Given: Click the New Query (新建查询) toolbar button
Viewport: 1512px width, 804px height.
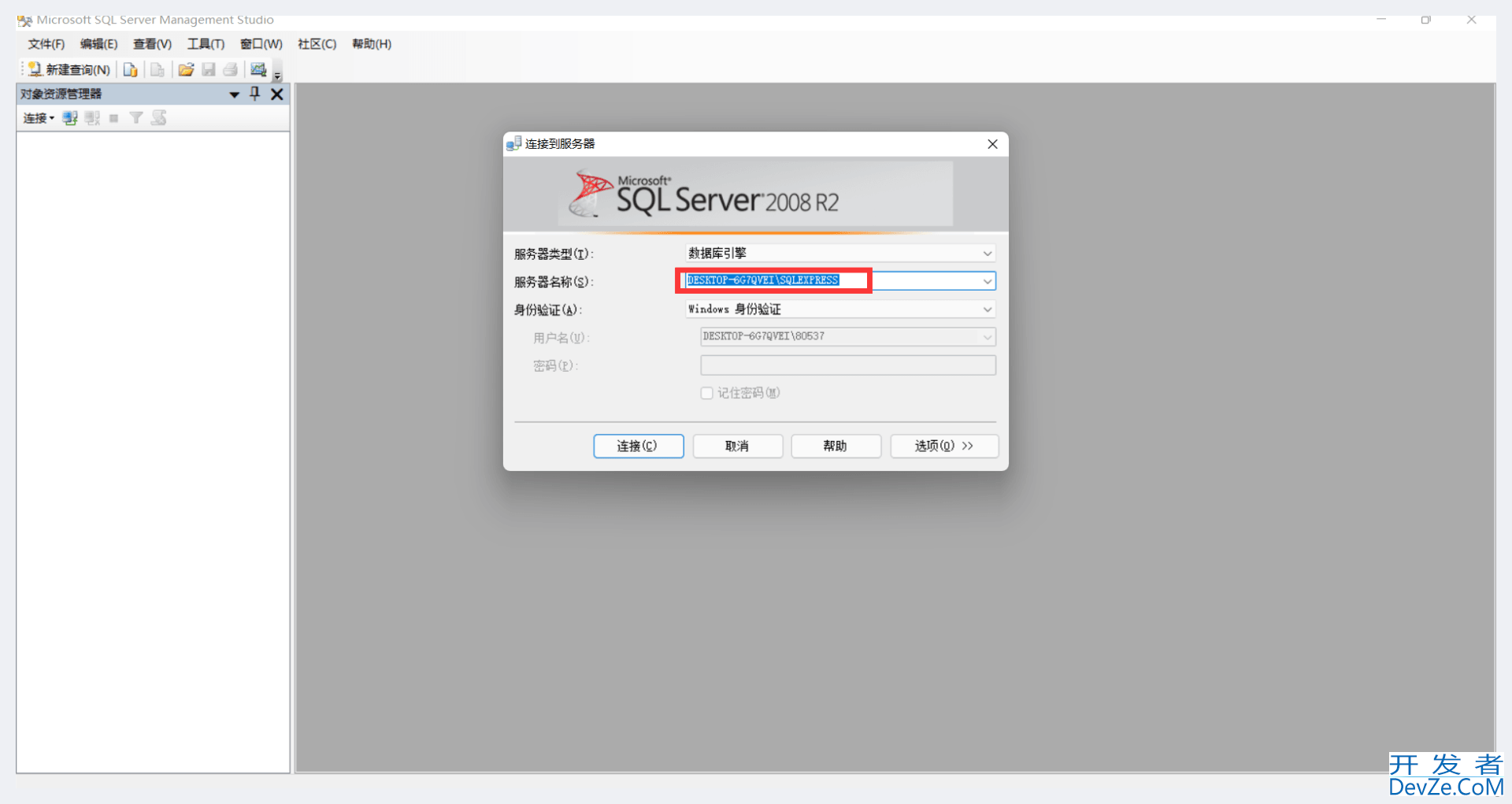Looking at the screenshot, I should [69, 70].
